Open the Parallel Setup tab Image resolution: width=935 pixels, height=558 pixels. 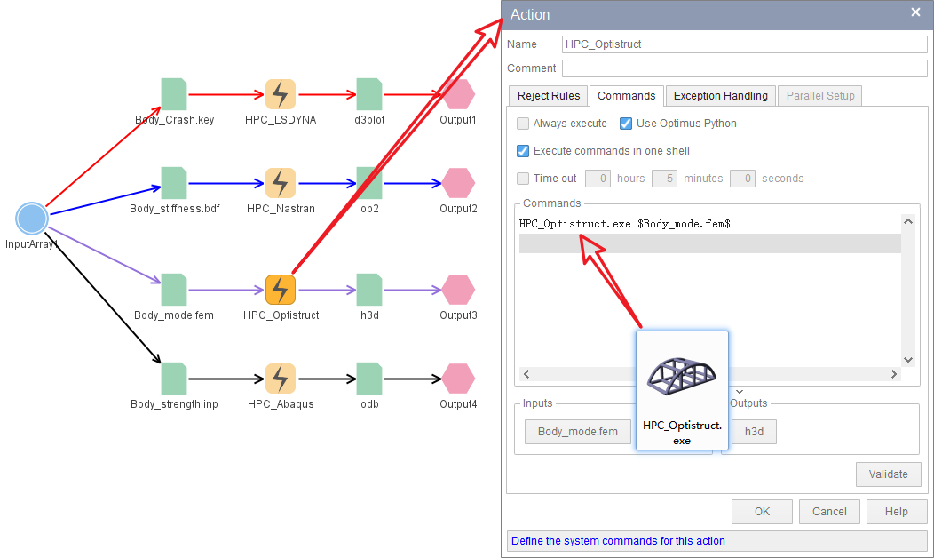pyautogui.click(x=820, y=96)
